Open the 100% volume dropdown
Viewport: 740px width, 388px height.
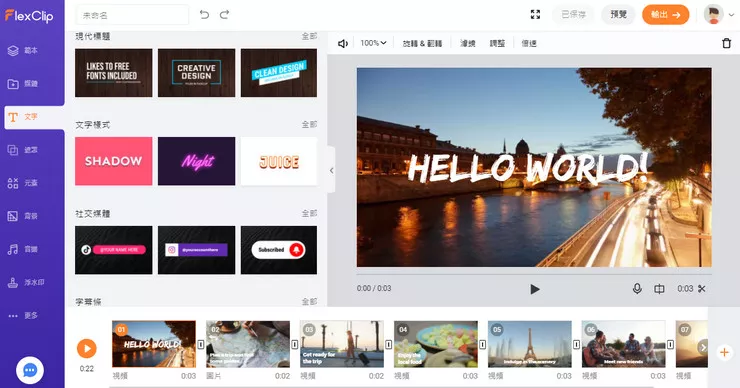[373, 43]
